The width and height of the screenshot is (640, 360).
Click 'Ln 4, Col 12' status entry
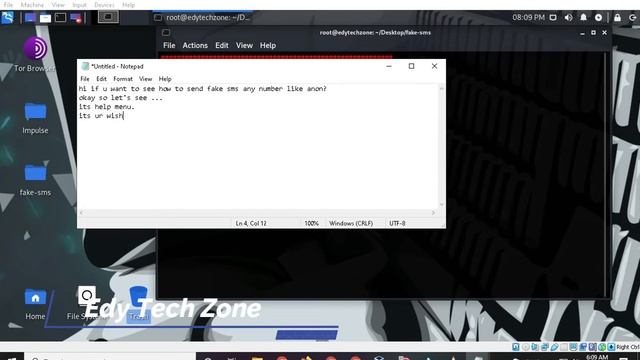251,223
